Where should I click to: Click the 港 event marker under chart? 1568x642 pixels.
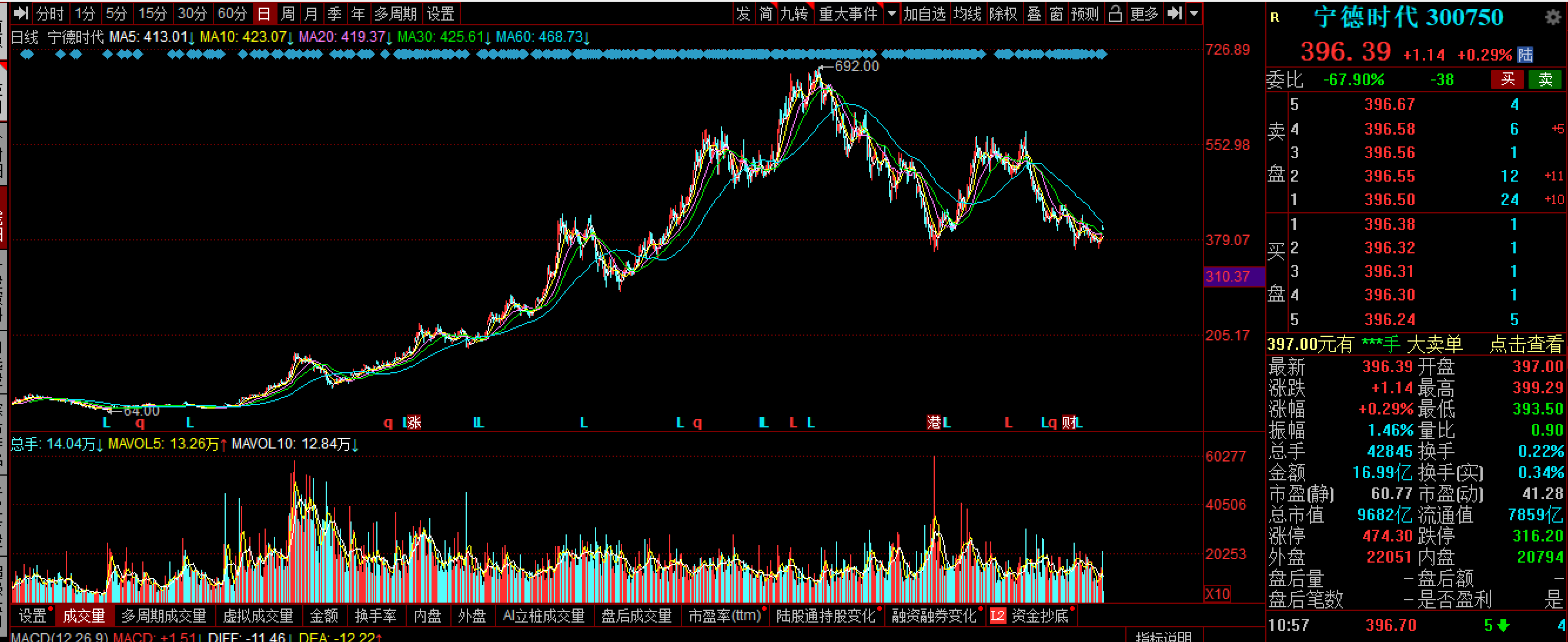click(934, 422)
